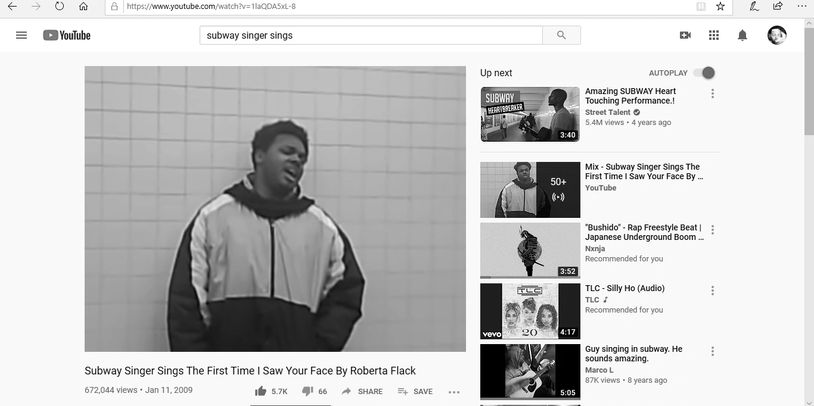The width and height of the screenshot is (814, 406).
Task: Open the create video camera icon
Action: (685, 35)
